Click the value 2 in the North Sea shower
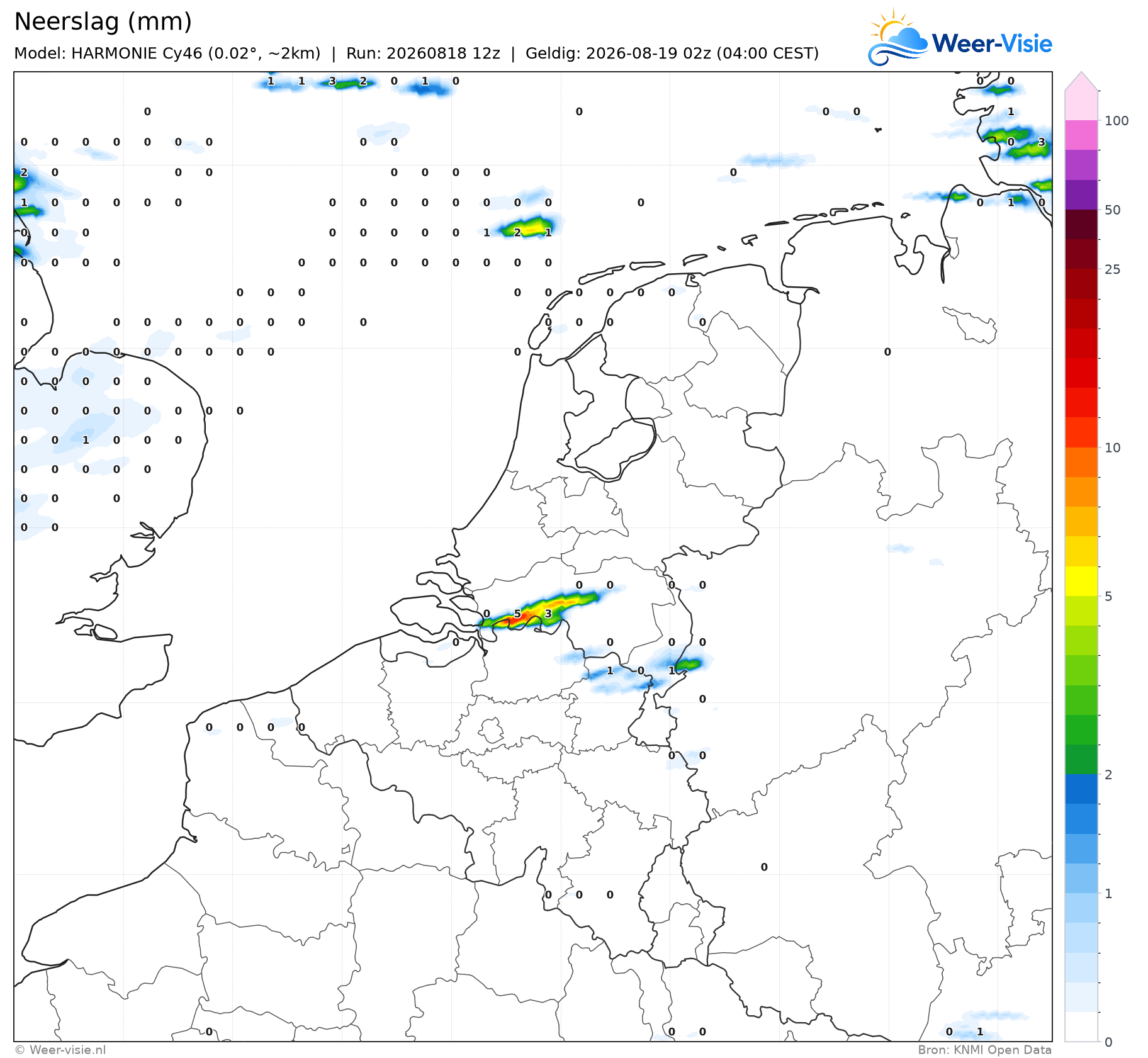Screen dimensions: 1148x1058 pyautogui.click(x=517, y=232)
